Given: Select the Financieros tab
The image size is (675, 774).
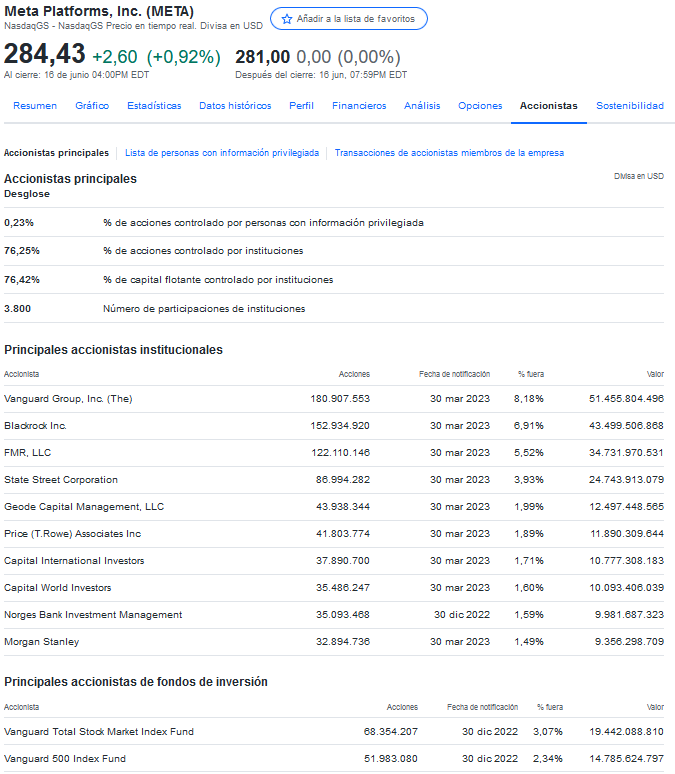Looking at the screenshot, I should (x=359, y=106).
